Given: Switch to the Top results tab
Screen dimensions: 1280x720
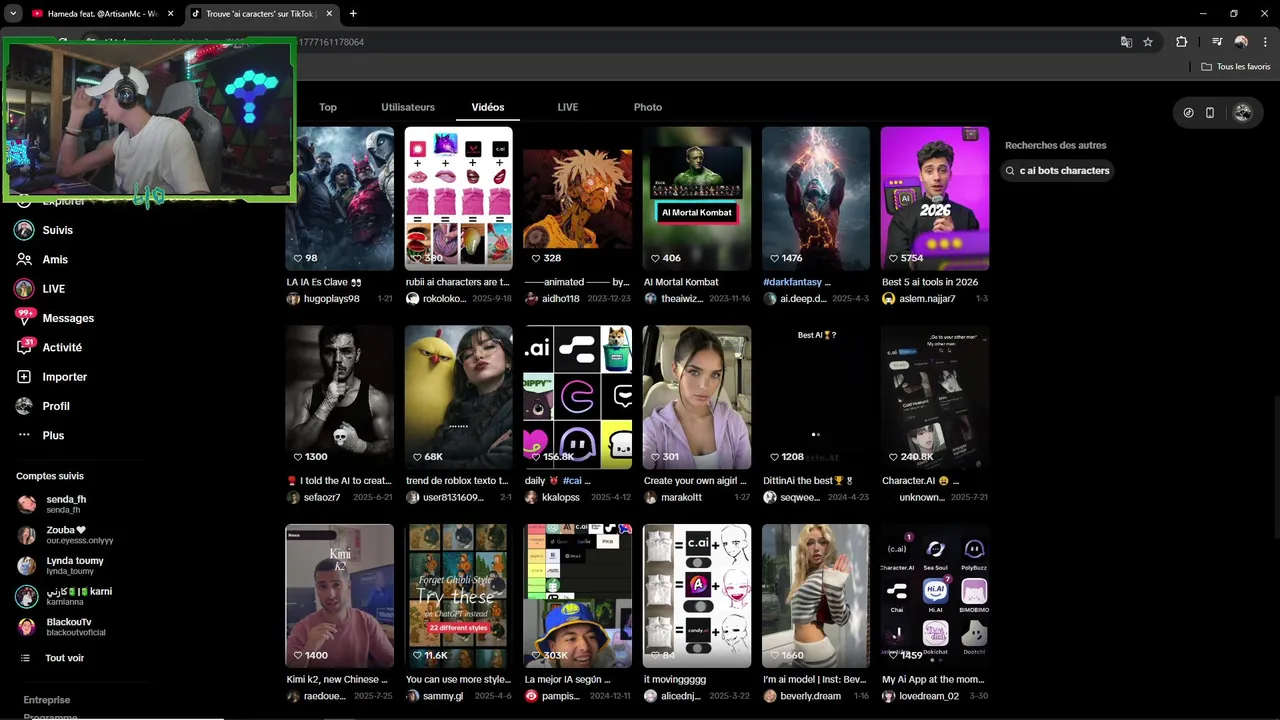Looking at the screenshot, I should (328, 107).
